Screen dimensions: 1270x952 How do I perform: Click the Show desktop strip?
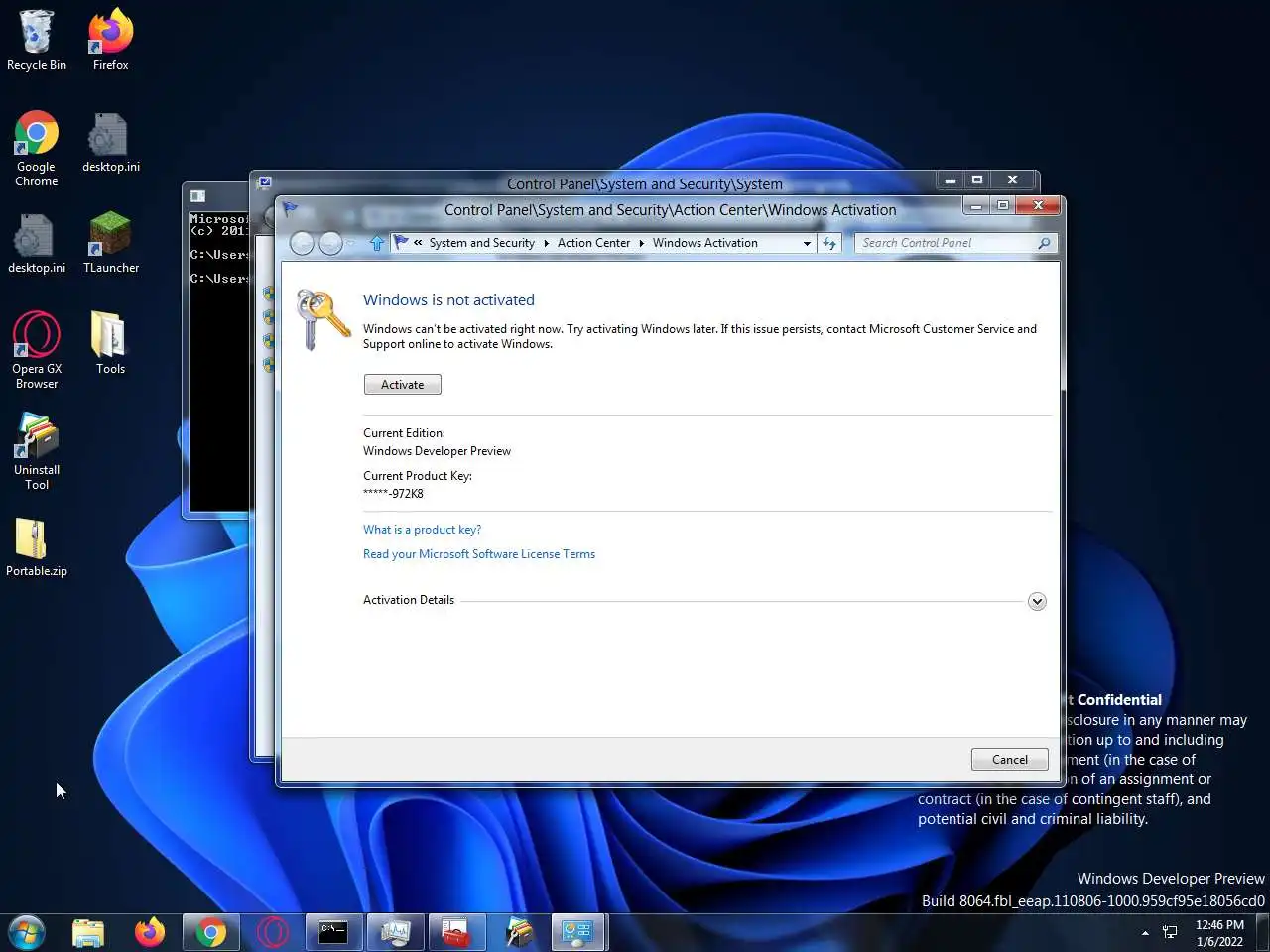coord(1263,932)
